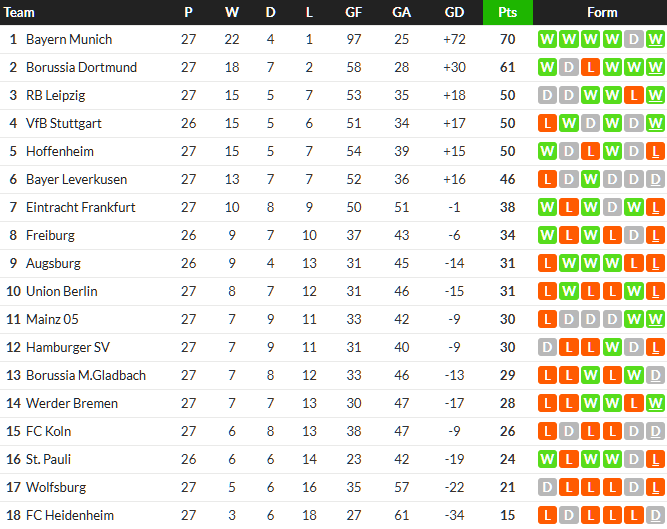The height and width of the screenshot is (529, 667).
Task: Sort by GF column header
Action: [x=354, y=13]
